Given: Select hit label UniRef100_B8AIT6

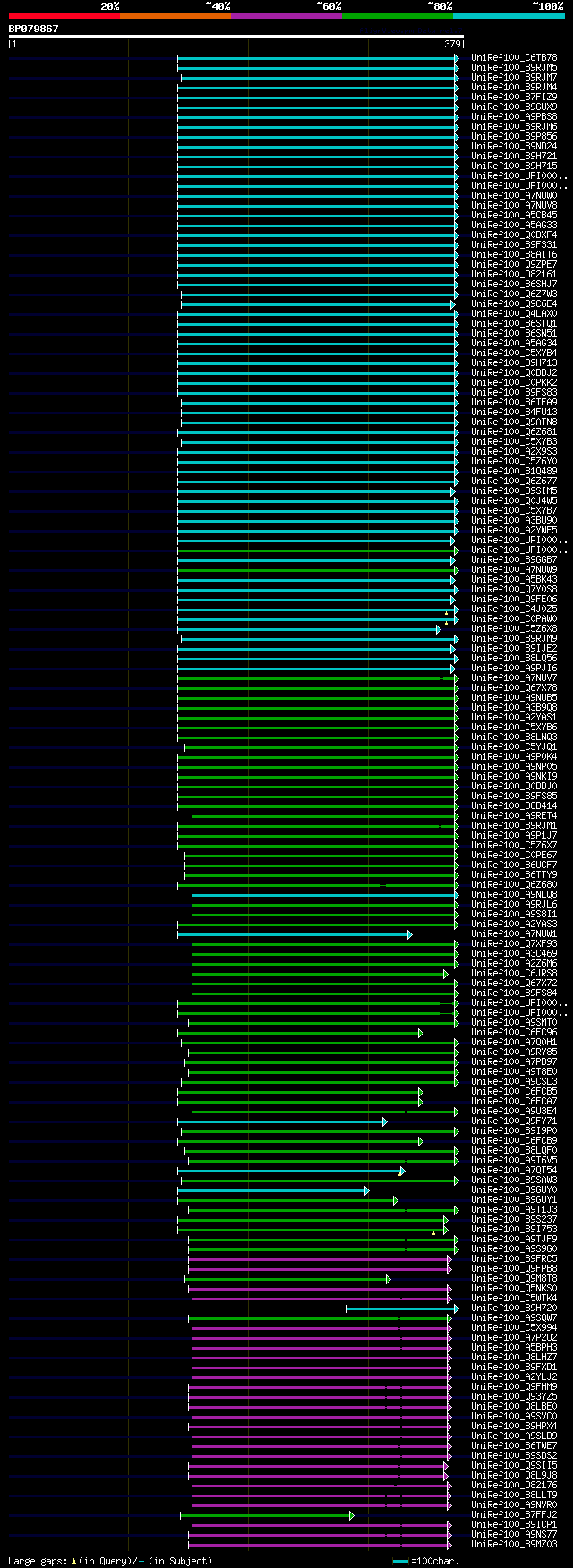Looking at the screenshot, I should tap(514, 255).
